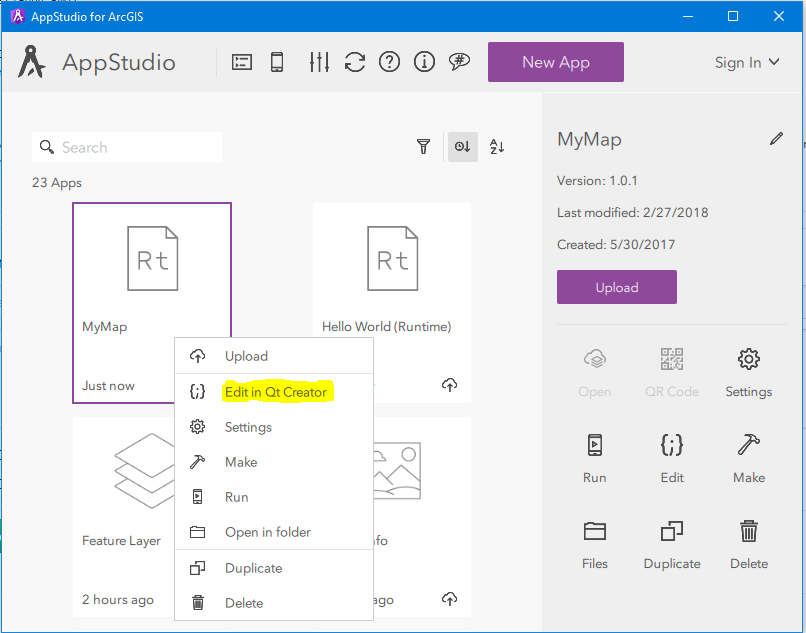Toggle sort by time icon
The image size is (806, 633).
click(463, 147)
